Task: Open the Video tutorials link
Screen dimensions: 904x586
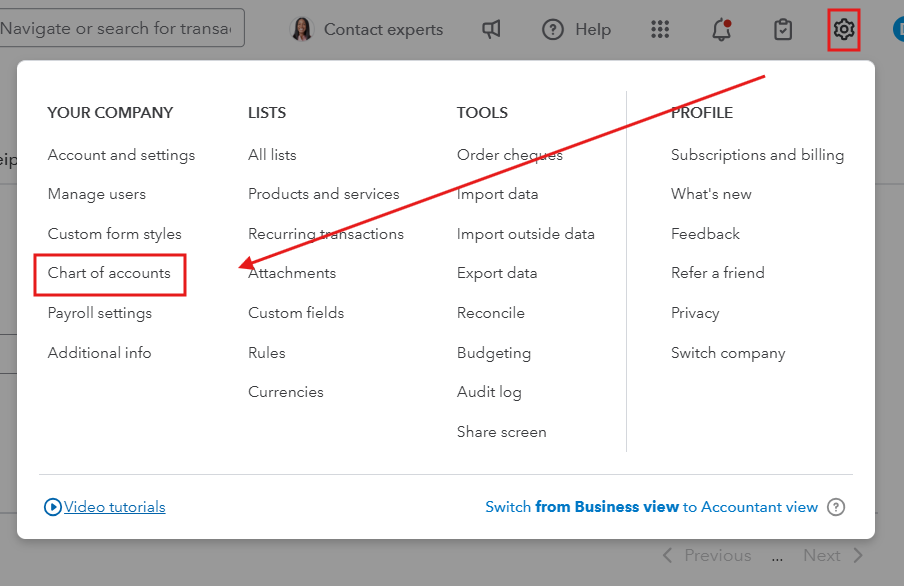Action: point(114,507)
